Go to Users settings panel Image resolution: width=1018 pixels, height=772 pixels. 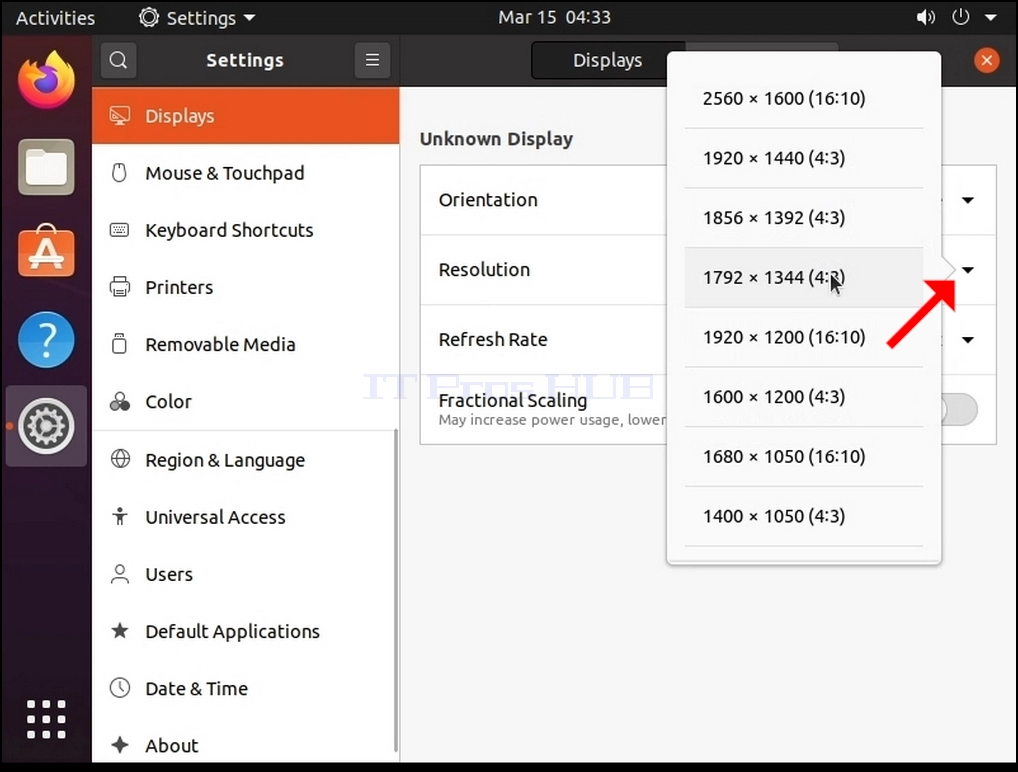pyautogui.click(x=245, y=574)
